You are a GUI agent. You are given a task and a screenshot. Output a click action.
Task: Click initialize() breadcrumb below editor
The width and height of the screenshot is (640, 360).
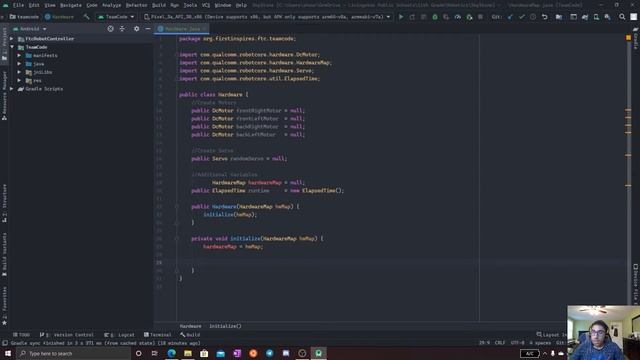[225, 326]
